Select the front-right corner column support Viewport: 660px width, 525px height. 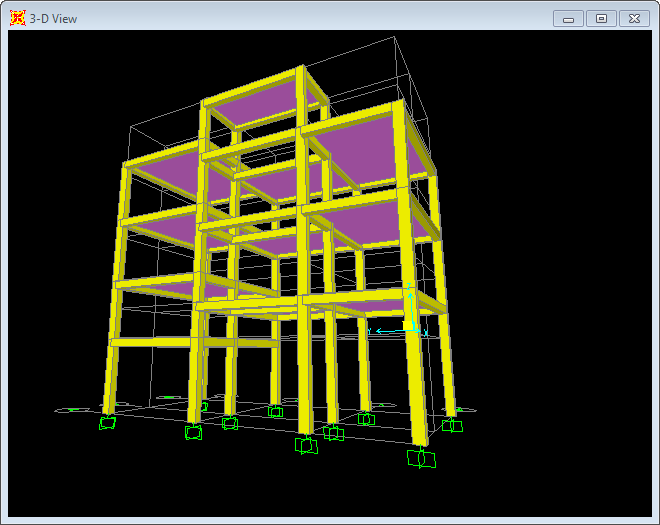pyautogui.click(x=421, y=458)
